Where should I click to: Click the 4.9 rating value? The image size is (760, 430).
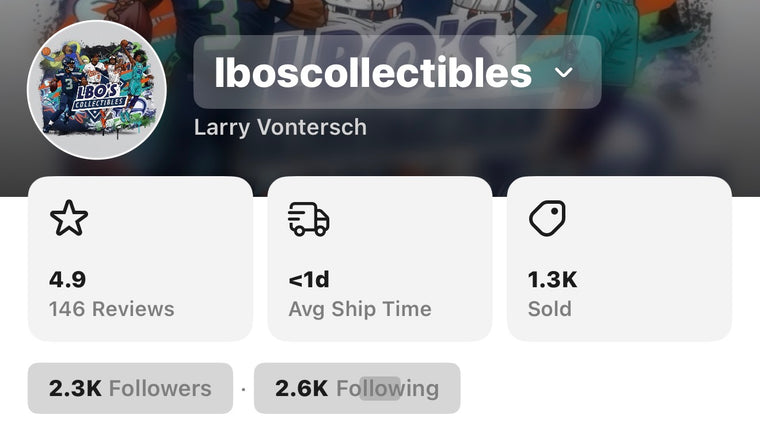(67, 279)
